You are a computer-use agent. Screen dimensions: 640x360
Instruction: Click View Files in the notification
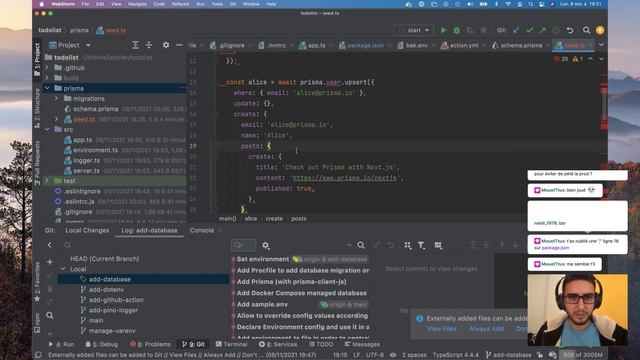442,329
